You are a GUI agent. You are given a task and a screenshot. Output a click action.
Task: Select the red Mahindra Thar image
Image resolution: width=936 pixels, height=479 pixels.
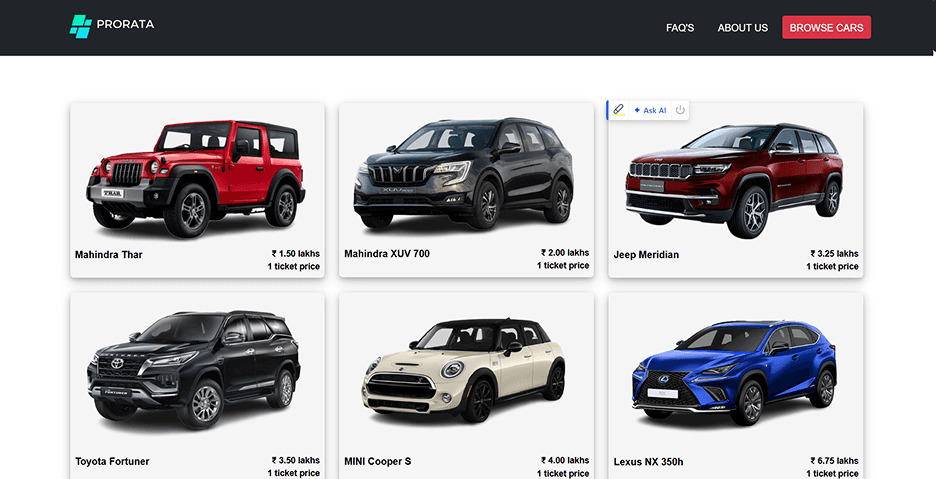pyautogui.click(x=196, y=178)
